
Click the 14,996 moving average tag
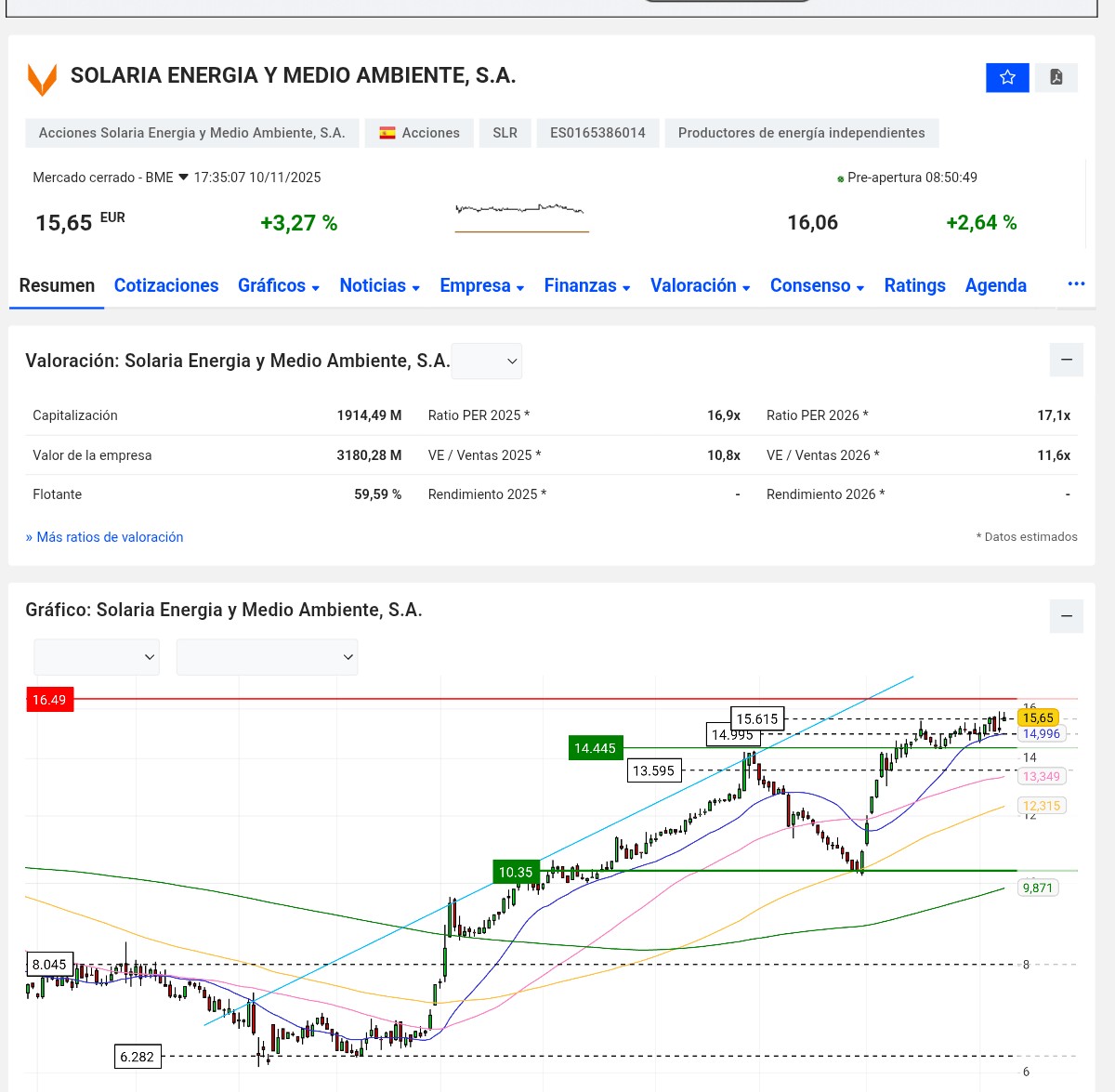tap(1042, 733)
